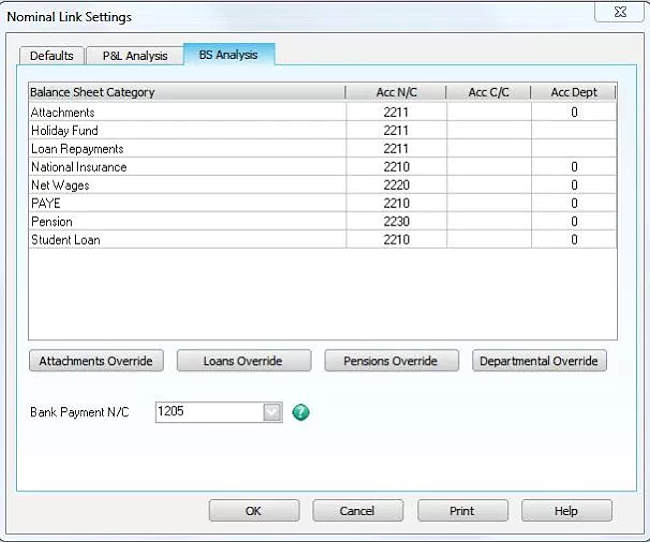Click Acc N/C 2230 for Pension
Image resolution: width=650 pixels, height=542 pixels.
coord(396,221)
